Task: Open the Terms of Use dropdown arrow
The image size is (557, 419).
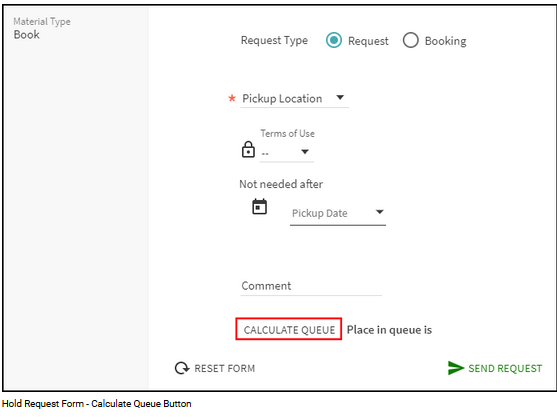Action: (x=305, y=152)
